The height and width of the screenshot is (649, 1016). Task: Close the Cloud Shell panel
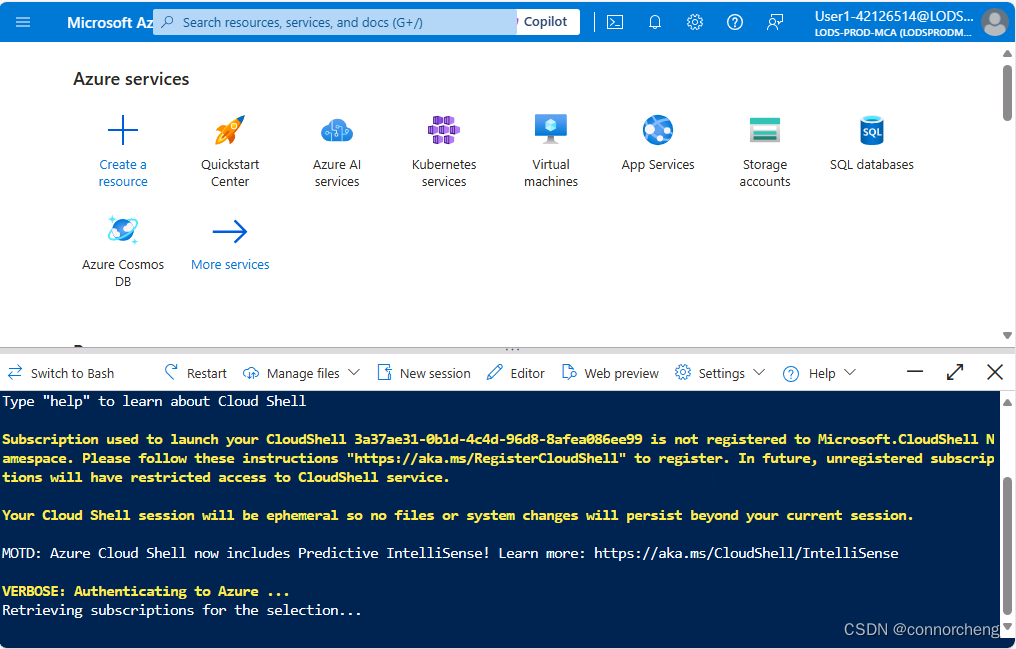click(995, 372)
